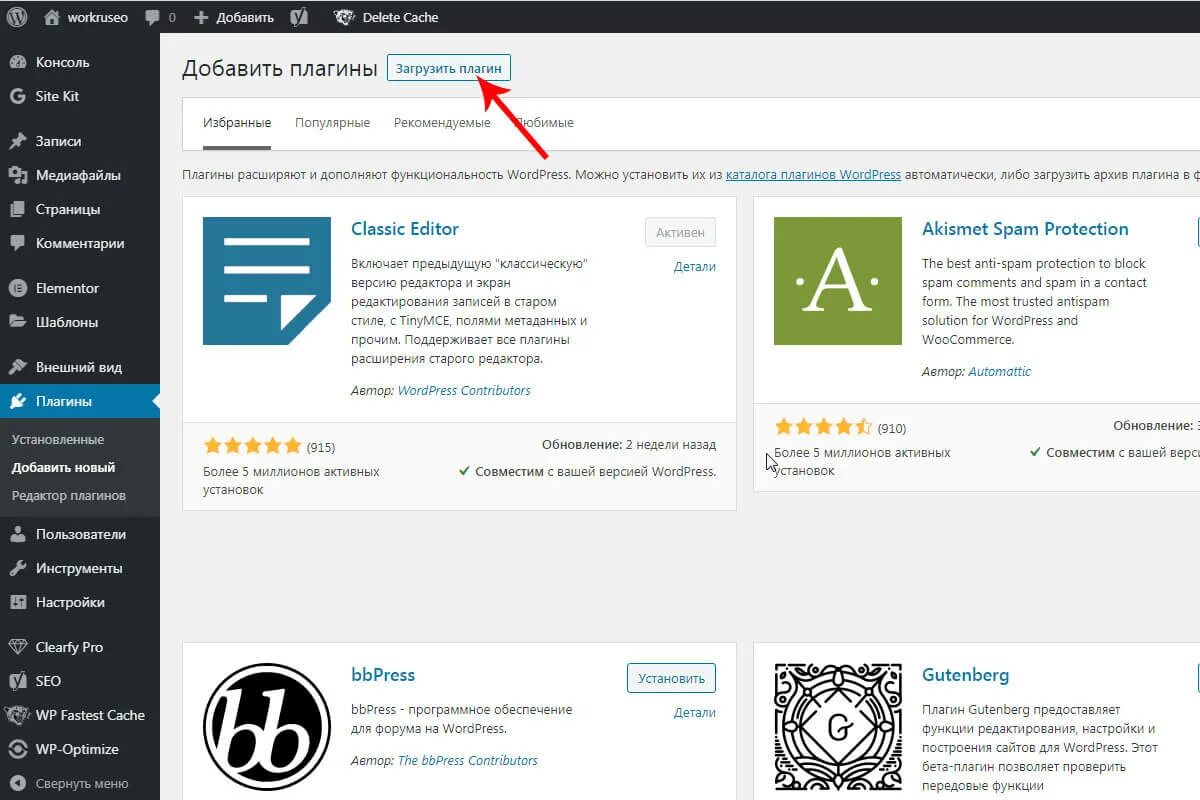The width and height of the screenshot is (1200, 800).
Task: Click the Пользователи user icon
Action: pos(17,534)
